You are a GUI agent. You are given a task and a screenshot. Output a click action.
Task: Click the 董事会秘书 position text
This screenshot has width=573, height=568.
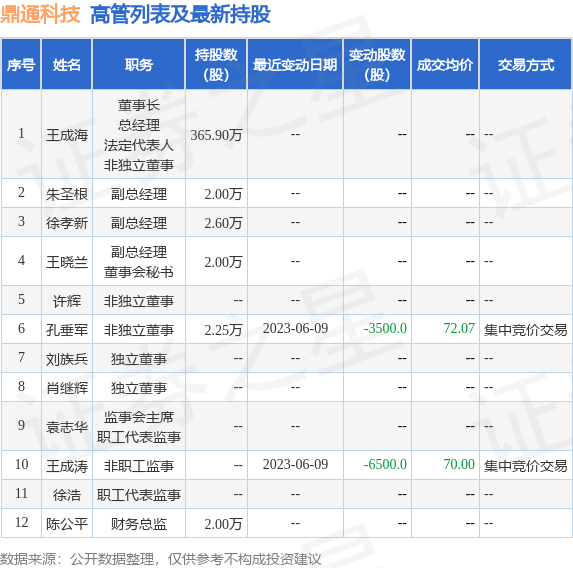[x=139, y=272]
